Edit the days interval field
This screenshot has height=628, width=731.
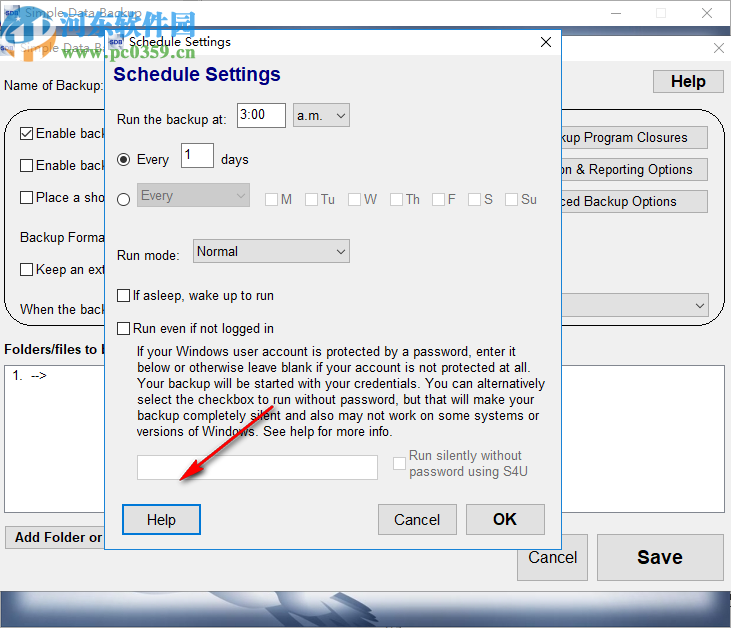197,155
